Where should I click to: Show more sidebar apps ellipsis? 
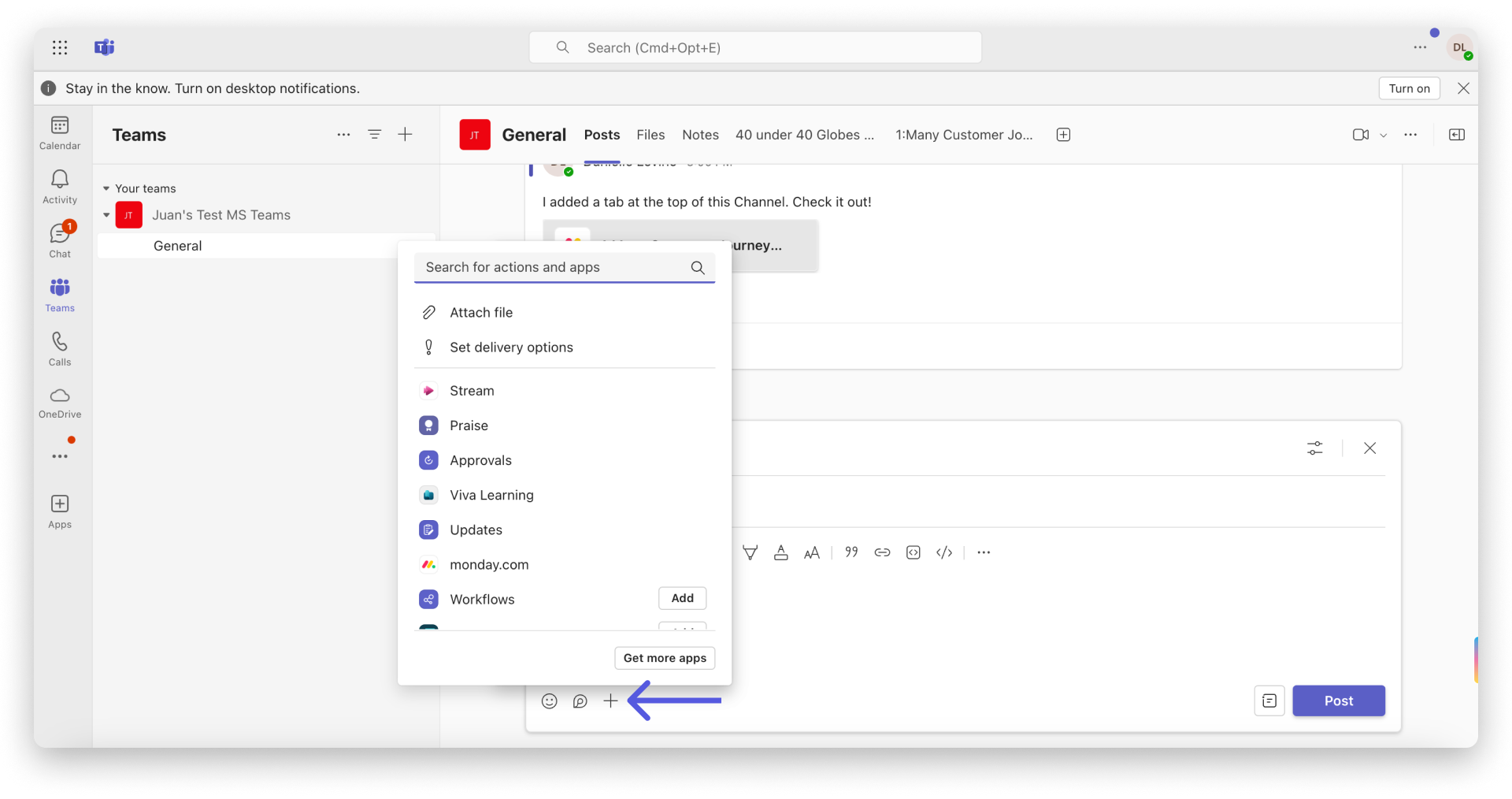click(60, 456)
